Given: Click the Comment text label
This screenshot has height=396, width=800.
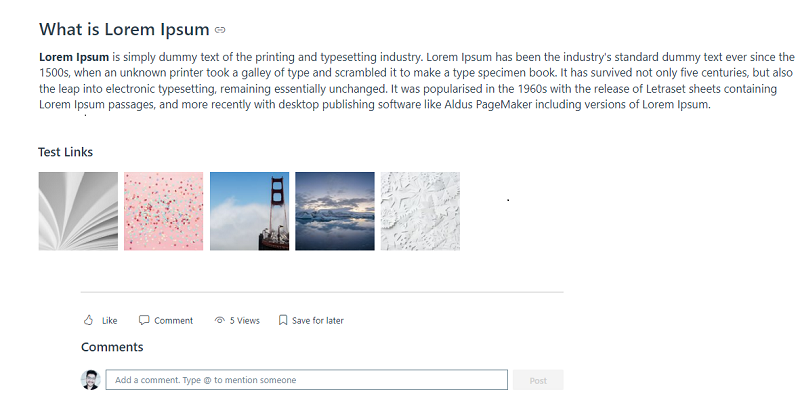Looking at the screenshot, I should click(173, 320).
